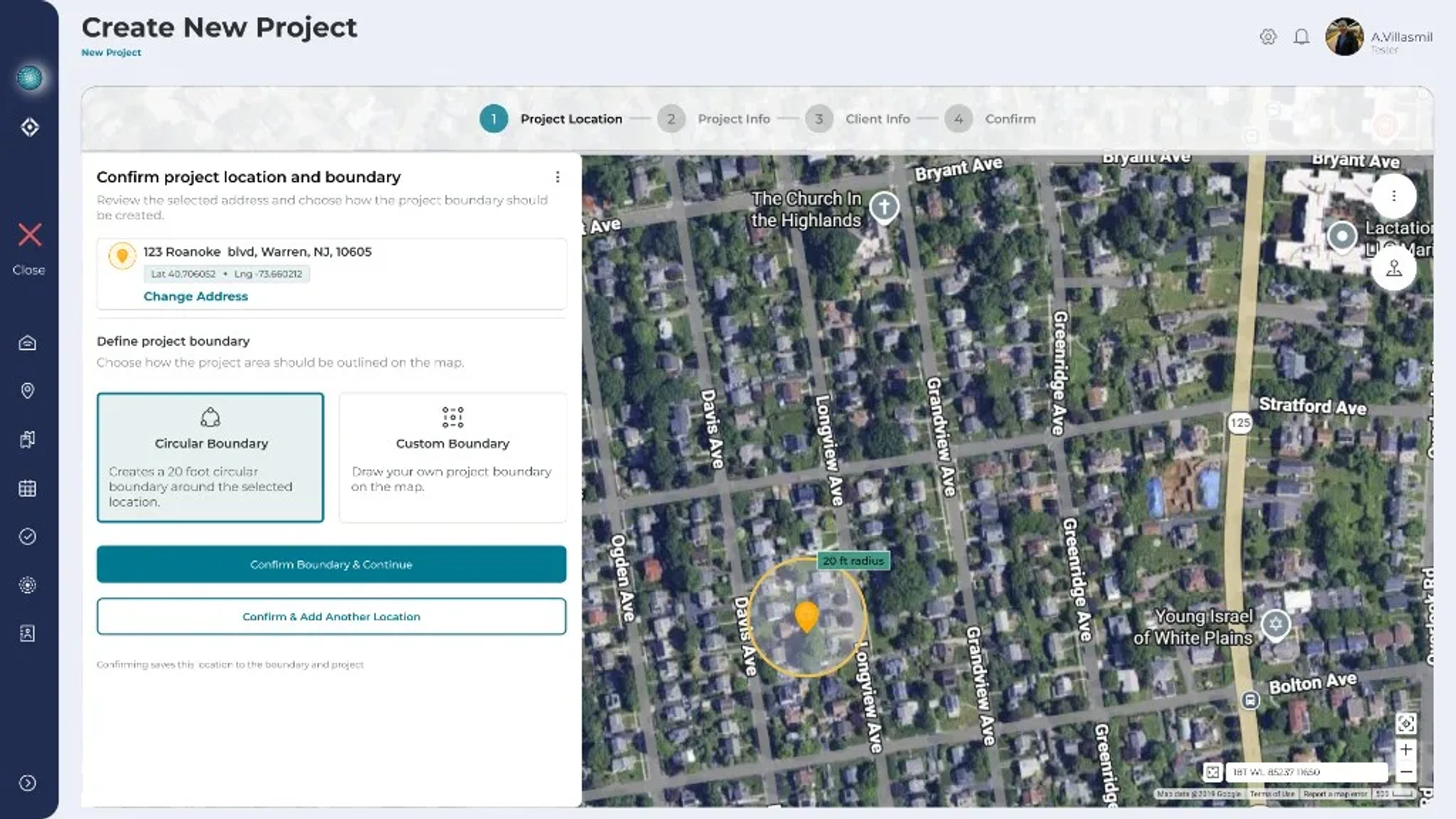This screenshot has height=819, width=1456.
Task: Click the New Project breadcrumb
Action: click(x=111, y=53)
